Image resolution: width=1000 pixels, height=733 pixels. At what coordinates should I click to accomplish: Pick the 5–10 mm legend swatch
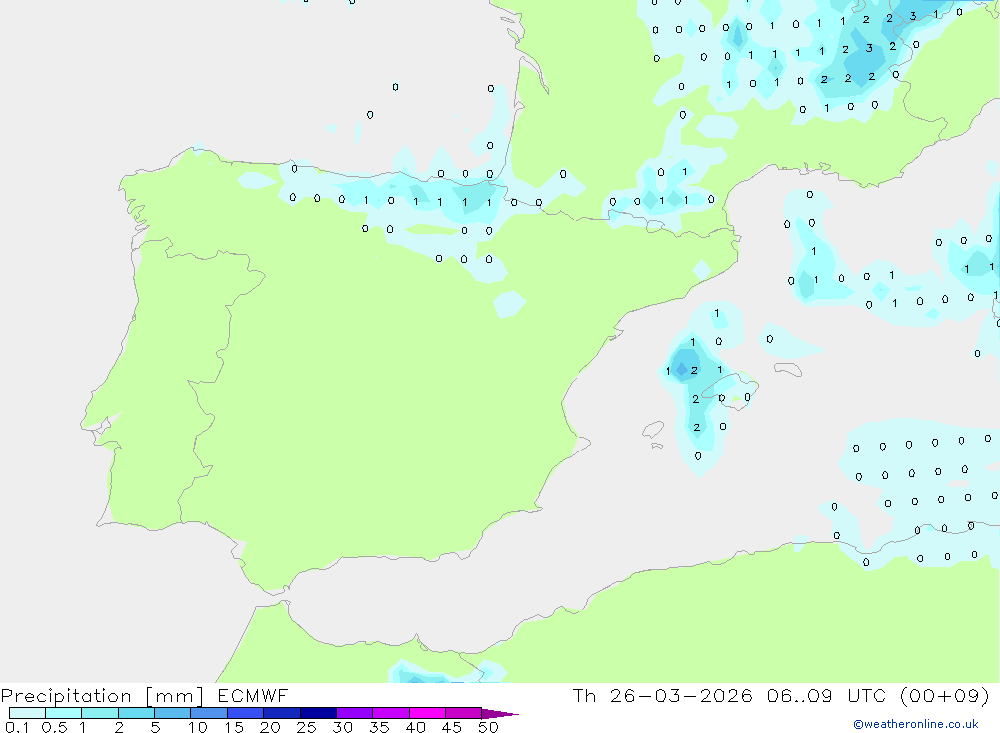[x=173, y=713]
